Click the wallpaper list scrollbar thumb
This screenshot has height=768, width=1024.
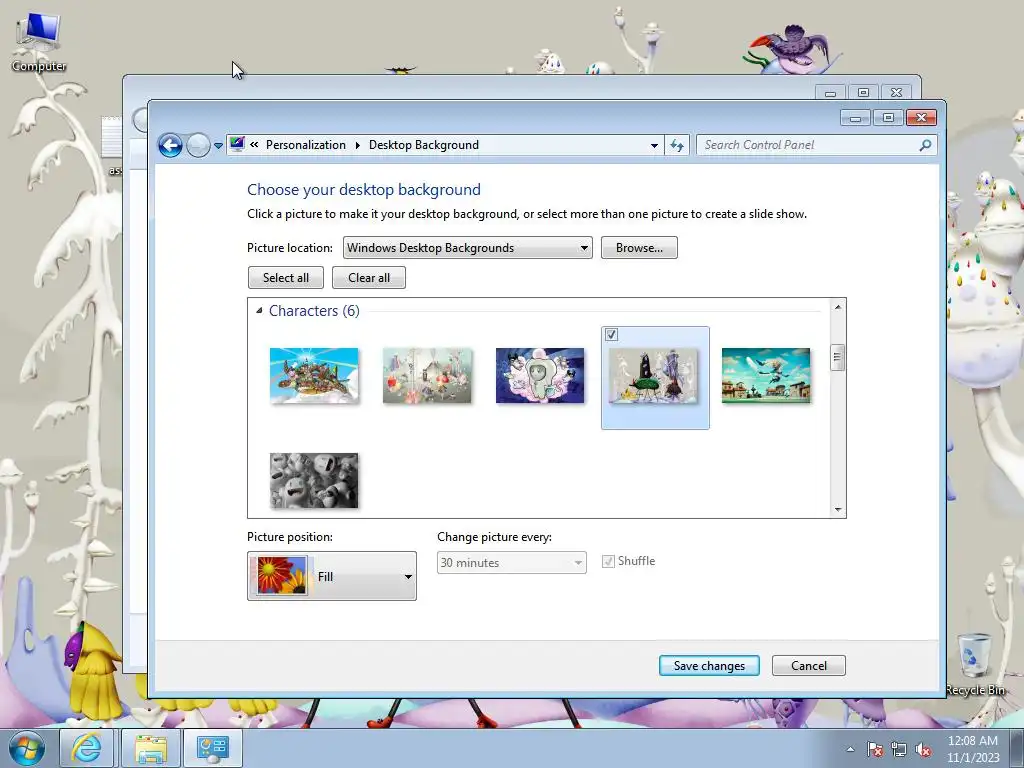click(838, 357)
